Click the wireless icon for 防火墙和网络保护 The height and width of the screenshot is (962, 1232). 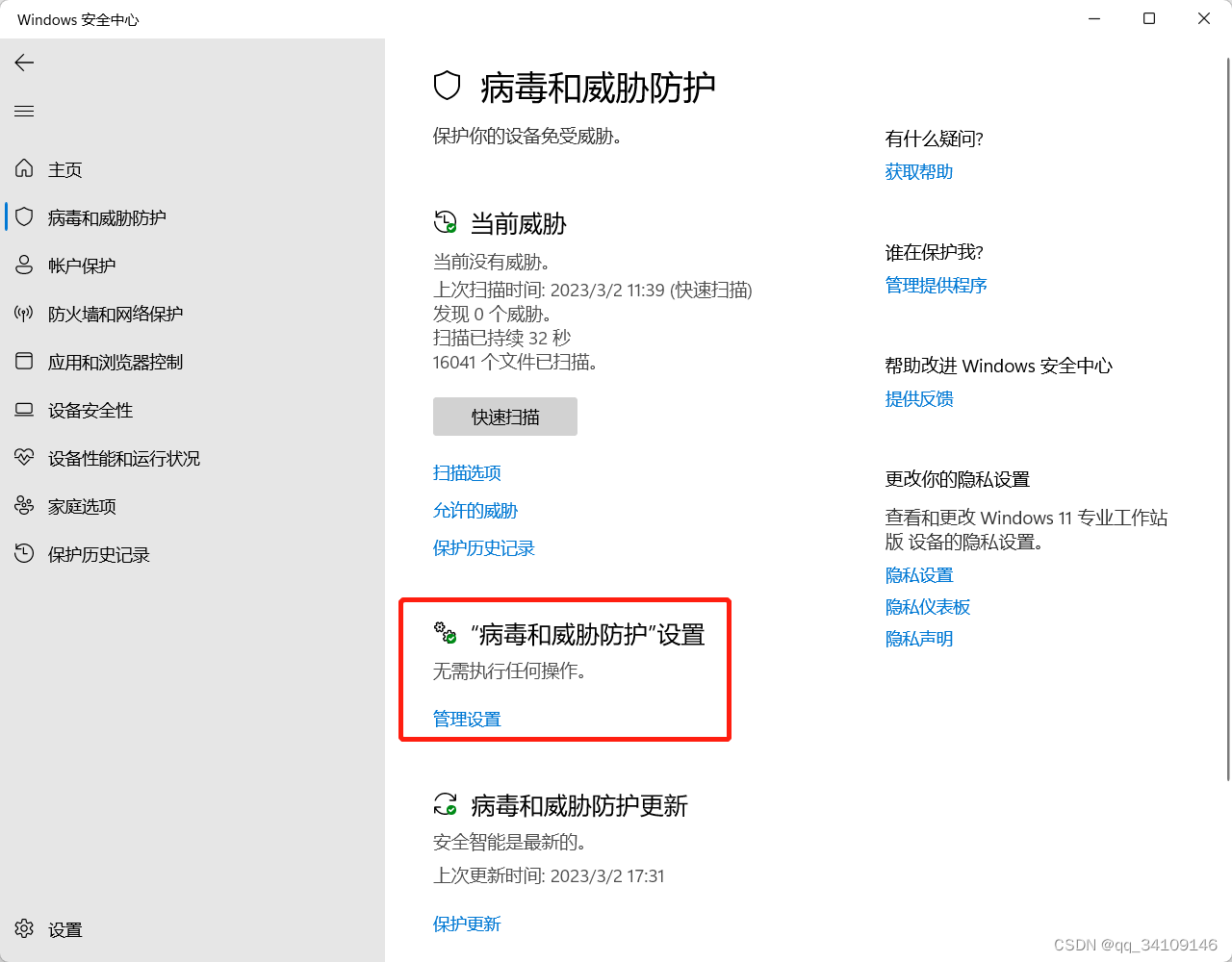[24, 314]
